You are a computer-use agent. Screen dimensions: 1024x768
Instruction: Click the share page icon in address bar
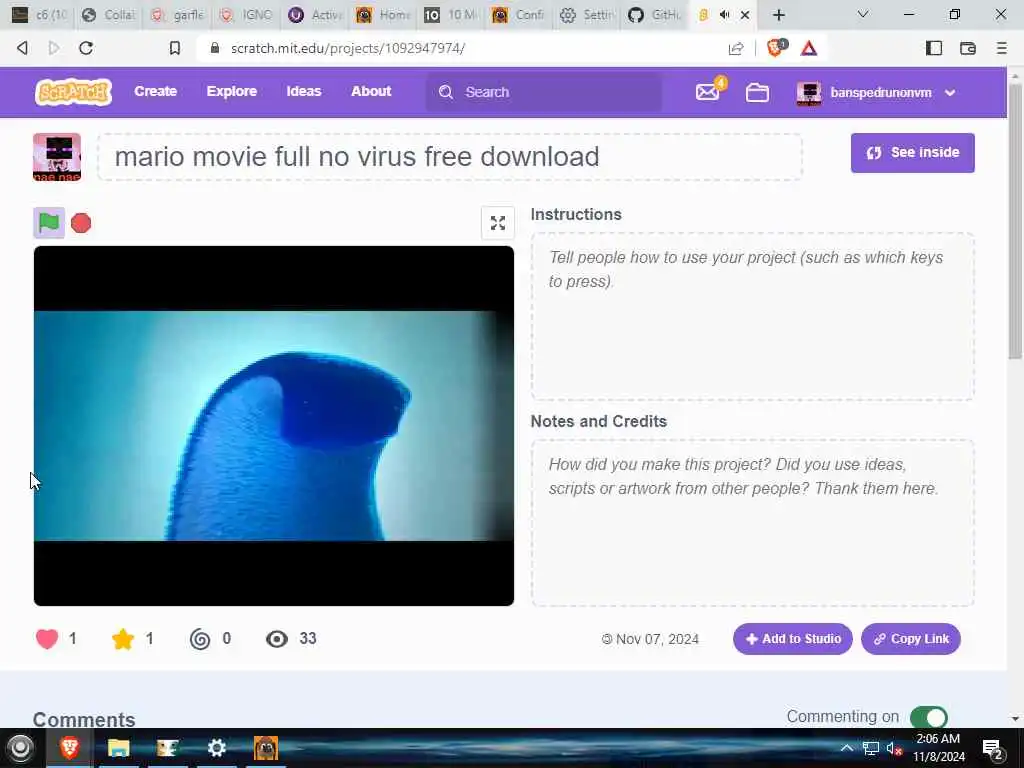pos(736,48)
